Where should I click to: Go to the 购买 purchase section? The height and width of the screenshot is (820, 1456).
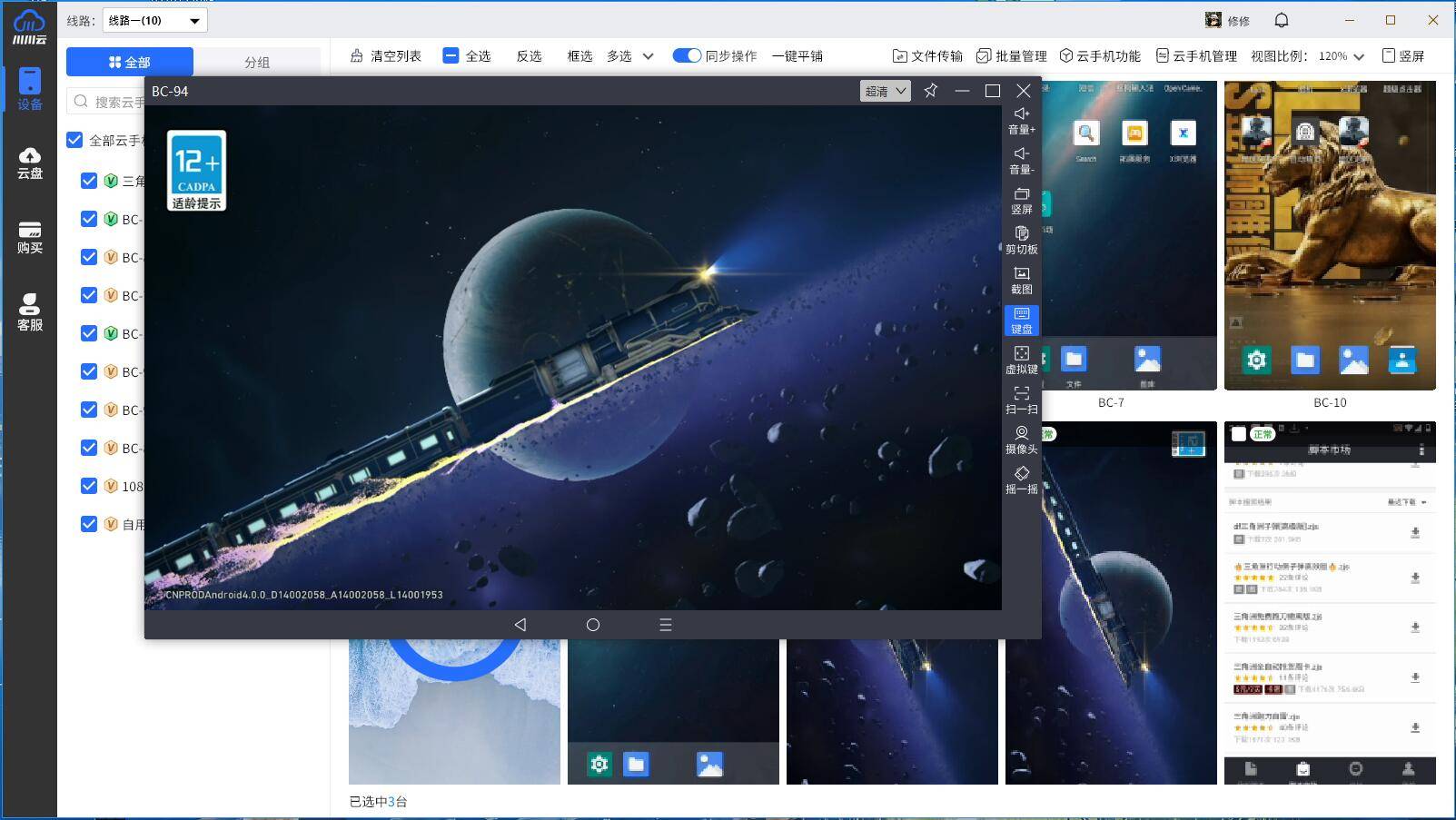click(30, 238)
